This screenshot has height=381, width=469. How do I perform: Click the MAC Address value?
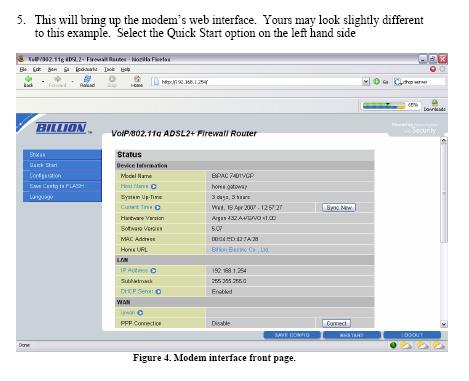(x=235, y=239)
